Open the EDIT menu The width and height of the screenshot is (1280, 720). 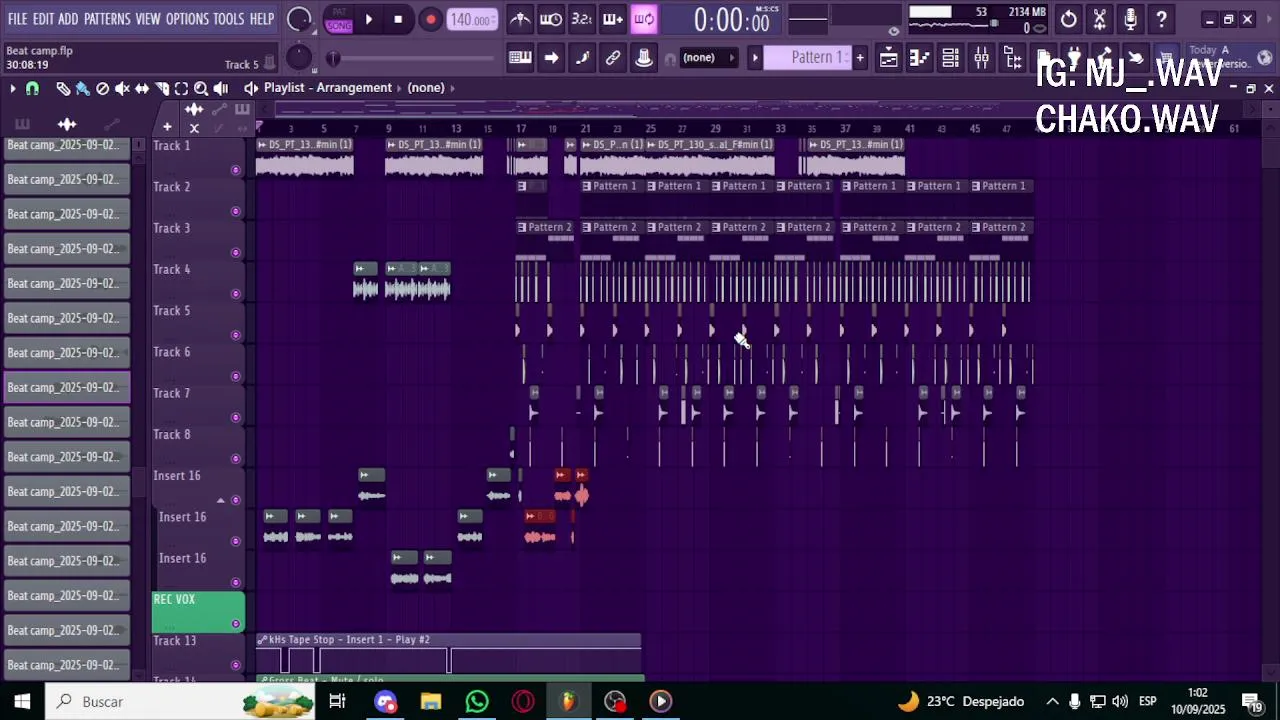[43, 19]
